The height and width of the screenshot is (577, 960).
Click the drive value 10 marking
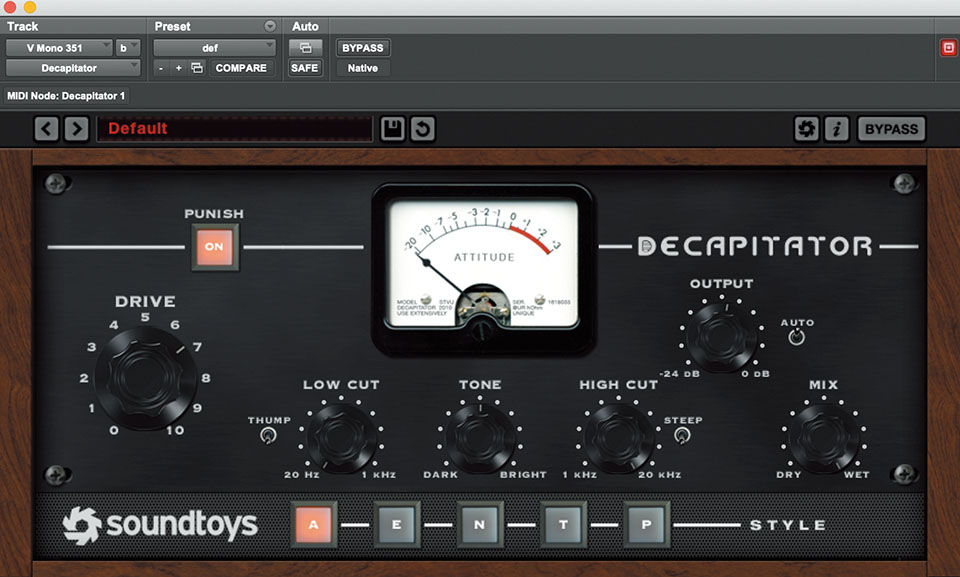tap(175, 430)
